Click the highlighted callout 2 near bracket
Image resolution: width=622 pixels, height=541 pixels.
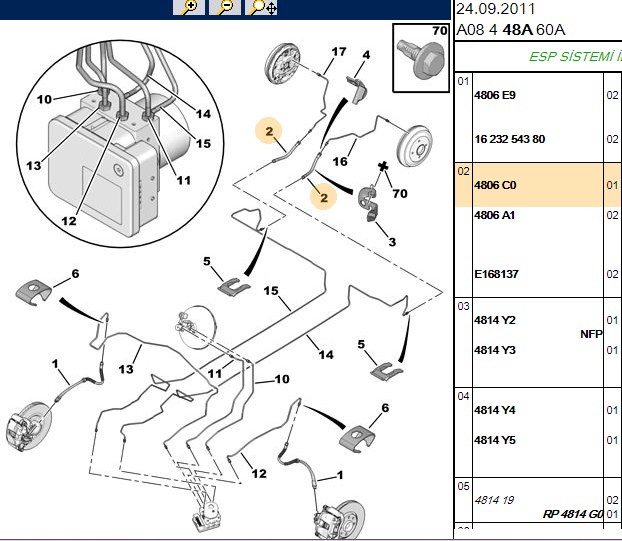coord(324,197)
